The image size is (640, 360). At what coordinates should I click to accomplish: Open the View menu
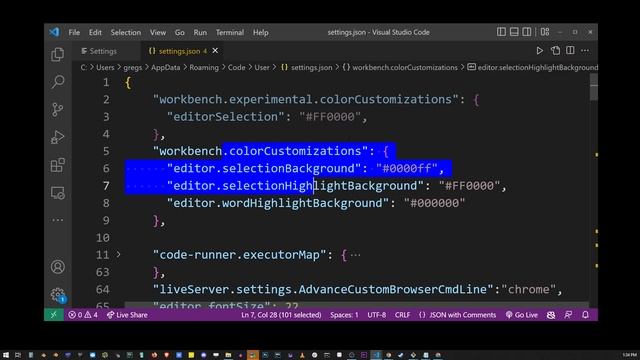(x=158, y=32)
